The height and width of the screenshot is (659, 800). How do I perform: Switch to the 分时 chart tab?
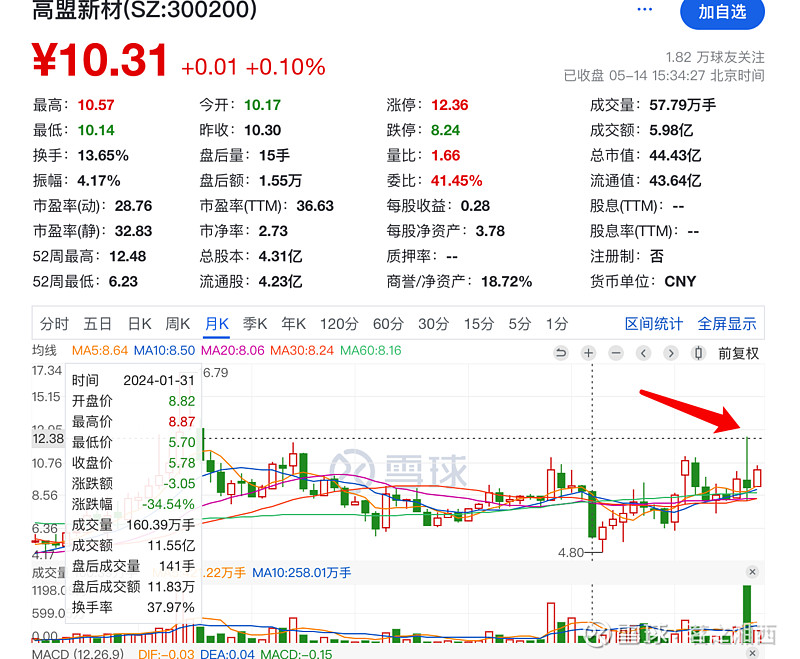[x=54, y=323]
